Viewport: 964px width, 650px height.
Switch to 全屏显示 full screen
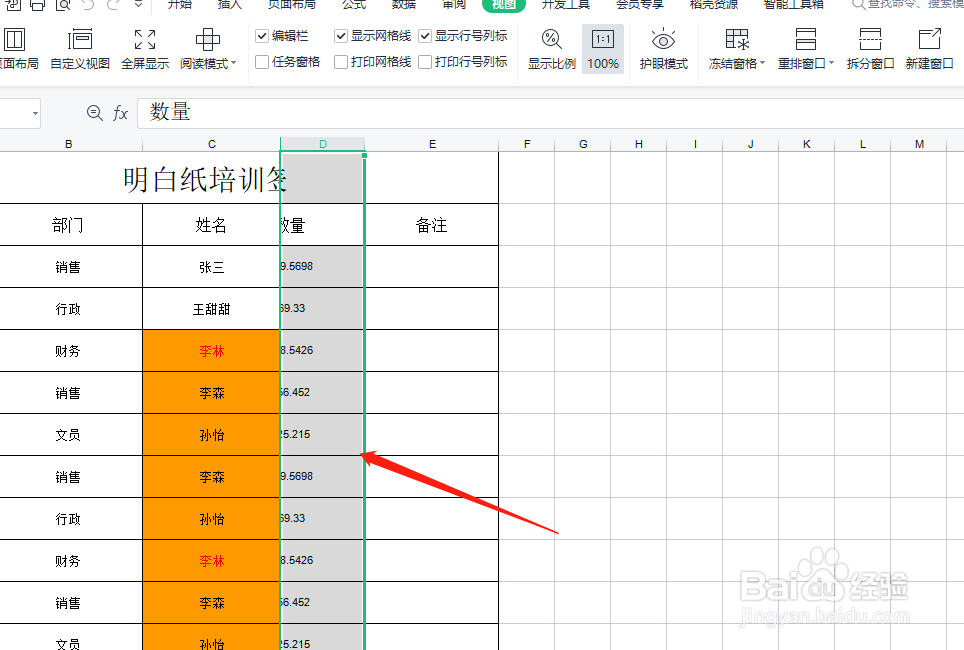145,49
